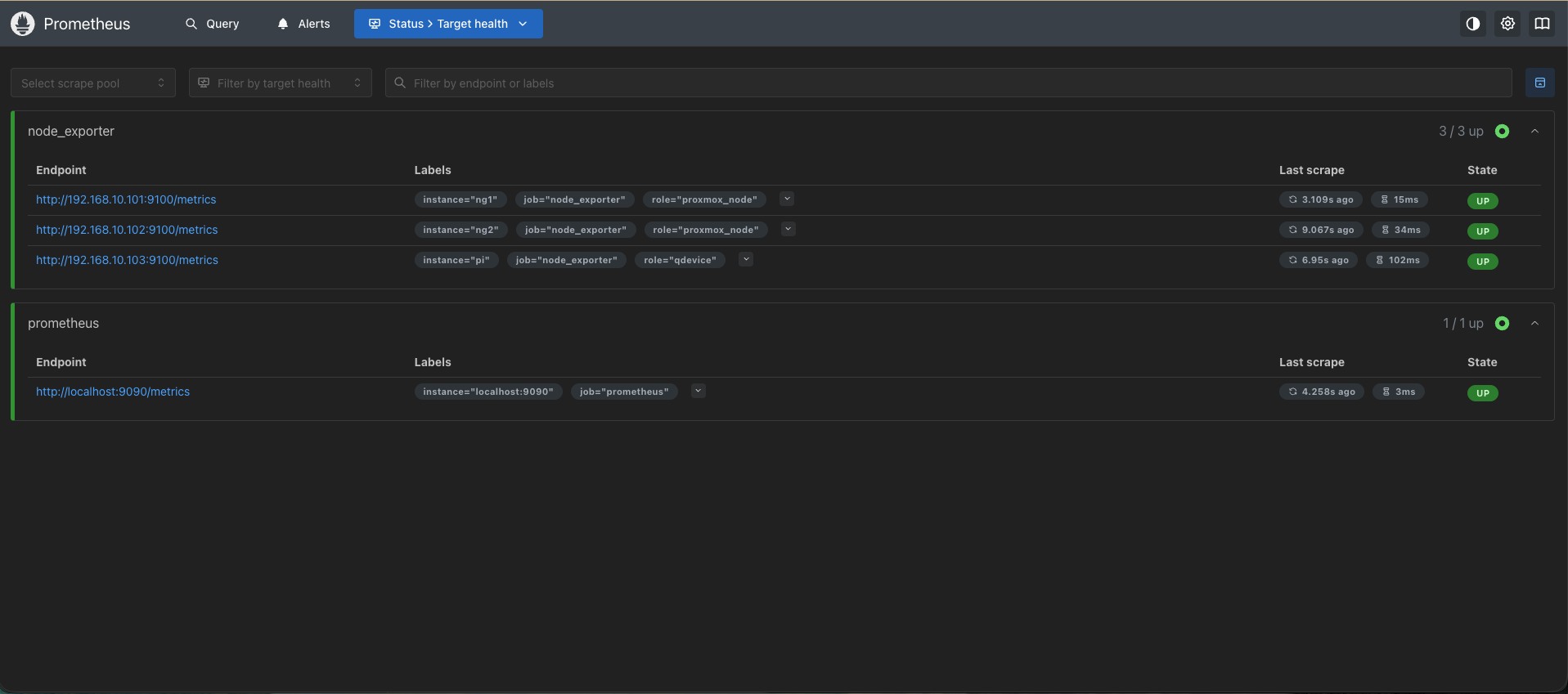Open the 192.168.10.102:9100 metrics link
The height and width of the screenshot is (694, 1568).
tap(127, 230)
